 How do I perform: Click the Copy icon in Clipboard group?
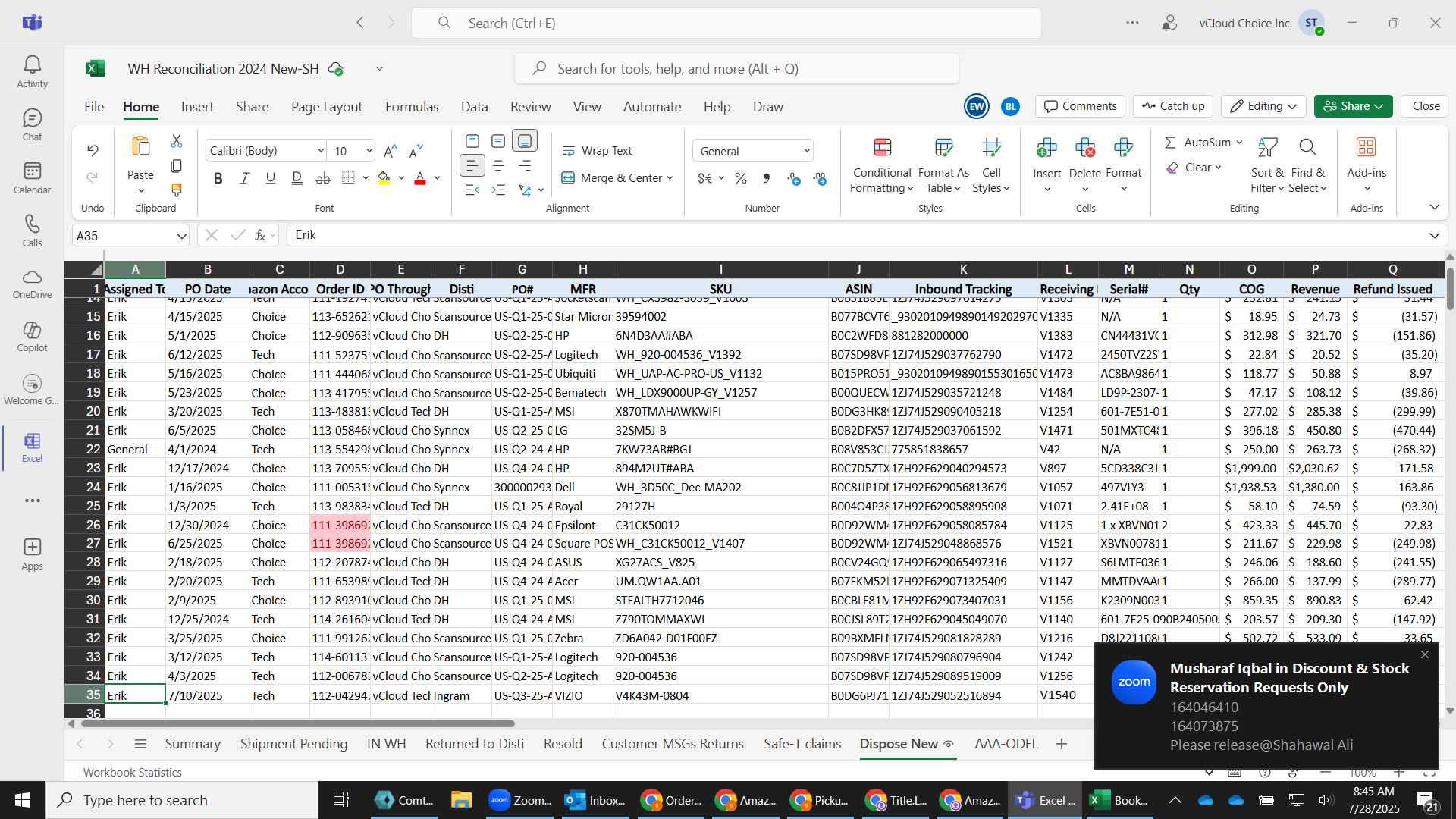point(177,165)
